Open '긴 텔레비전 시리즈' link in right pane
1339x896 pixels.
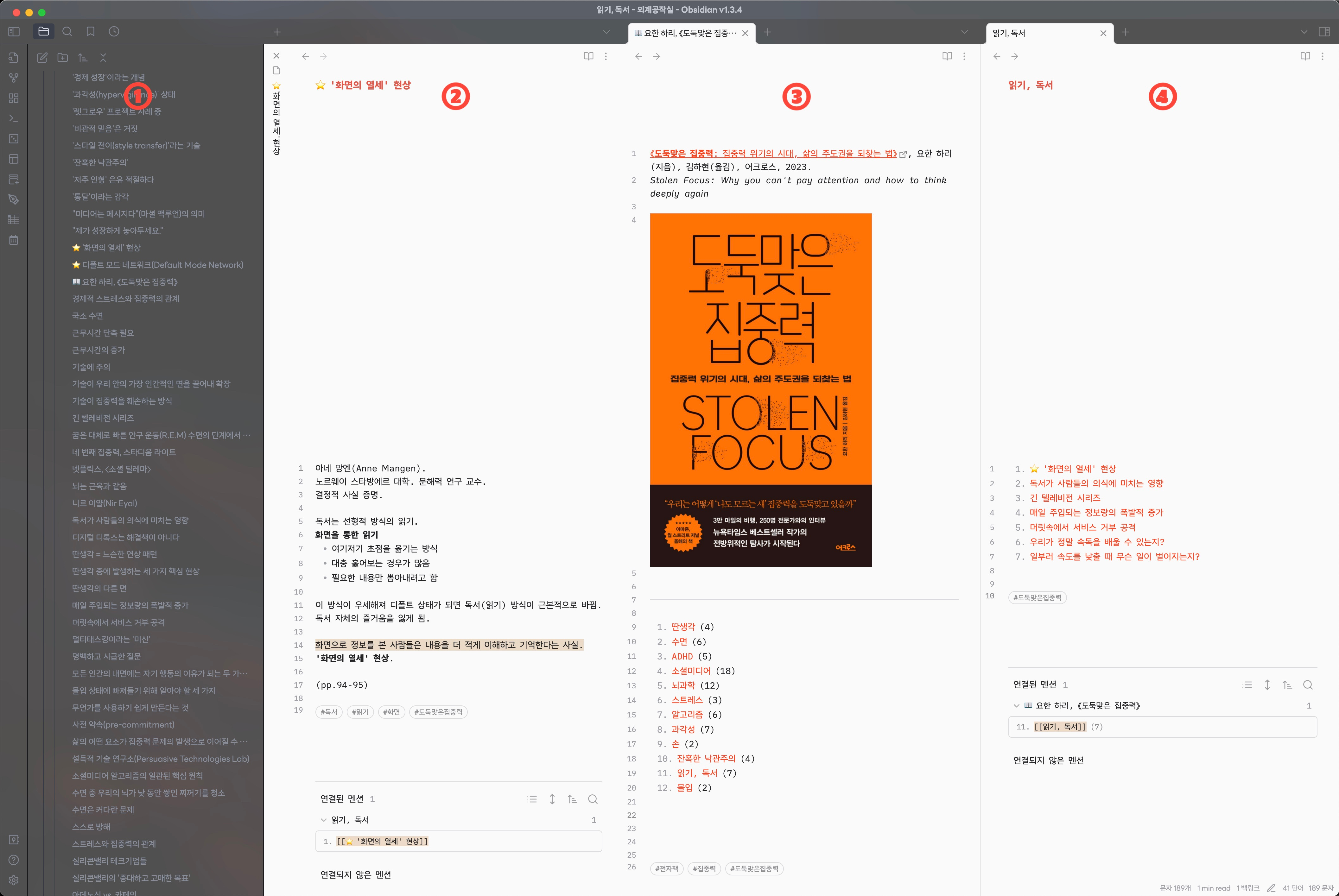click(1065, 498)
